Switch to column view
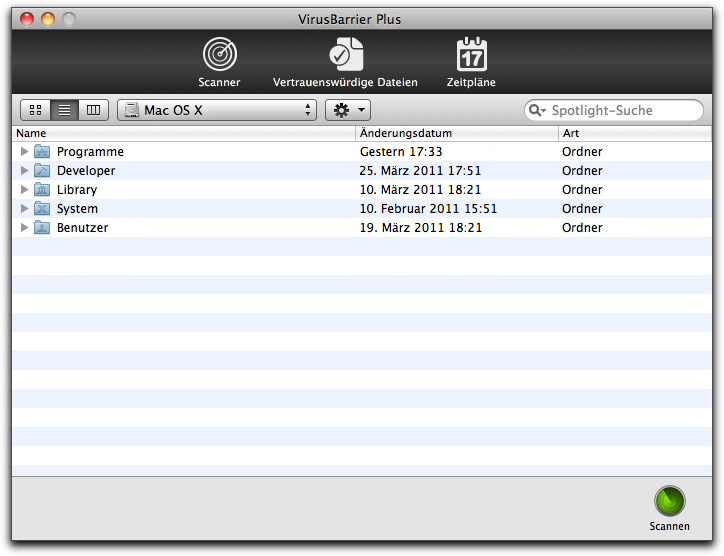This screenshot has height=556, width=724. pyautogui.click(x=94, y=110)
